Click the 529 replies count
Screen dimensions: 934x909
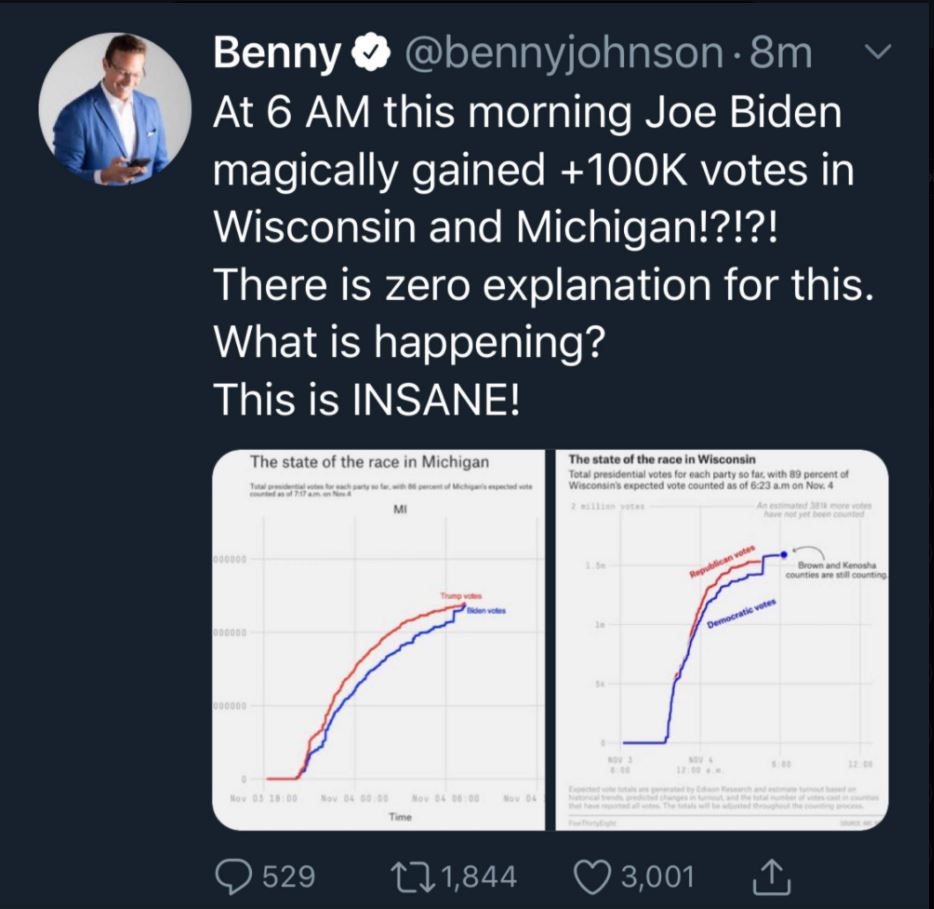(288, 877)
